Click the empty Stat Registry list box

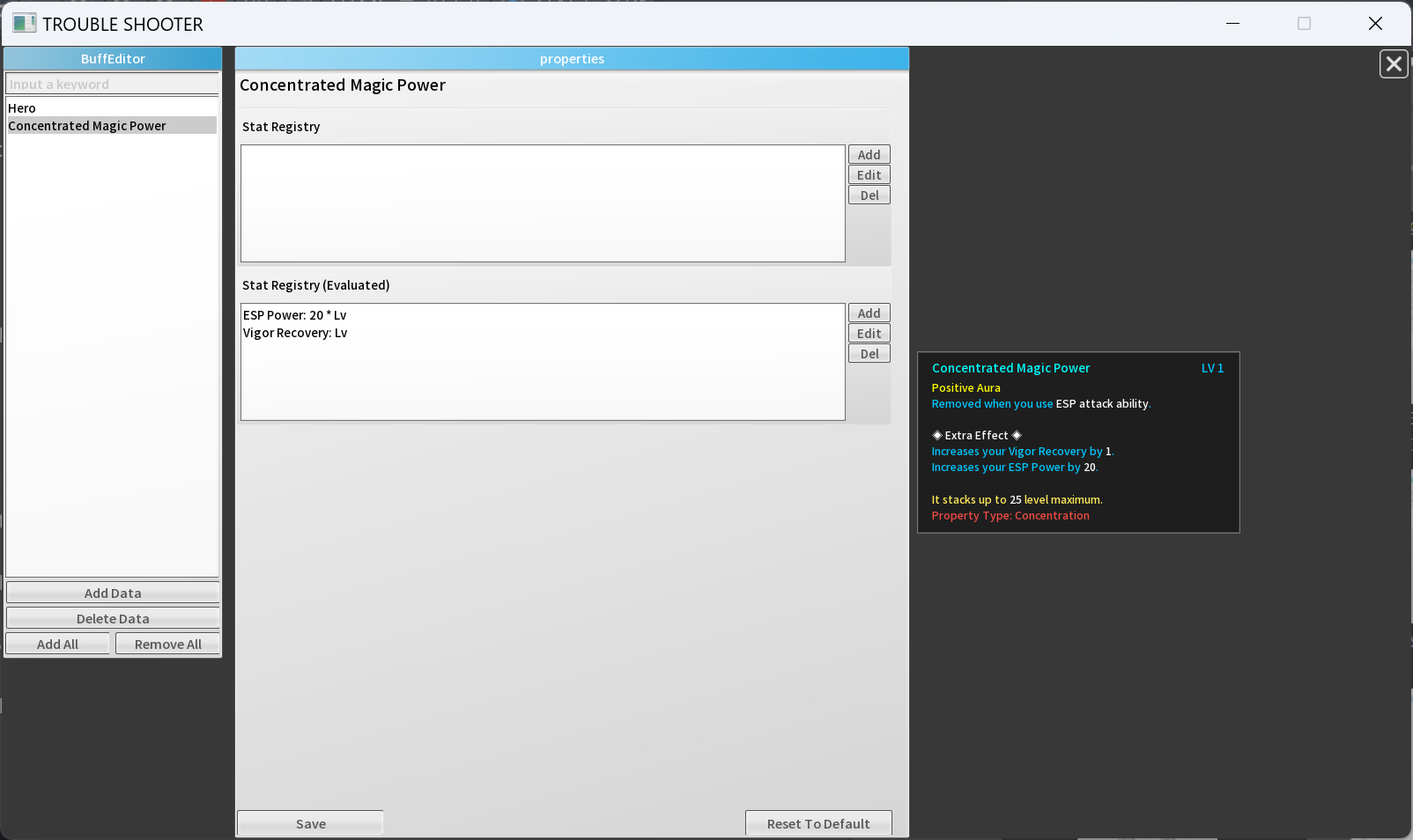[x=543, y=203]
